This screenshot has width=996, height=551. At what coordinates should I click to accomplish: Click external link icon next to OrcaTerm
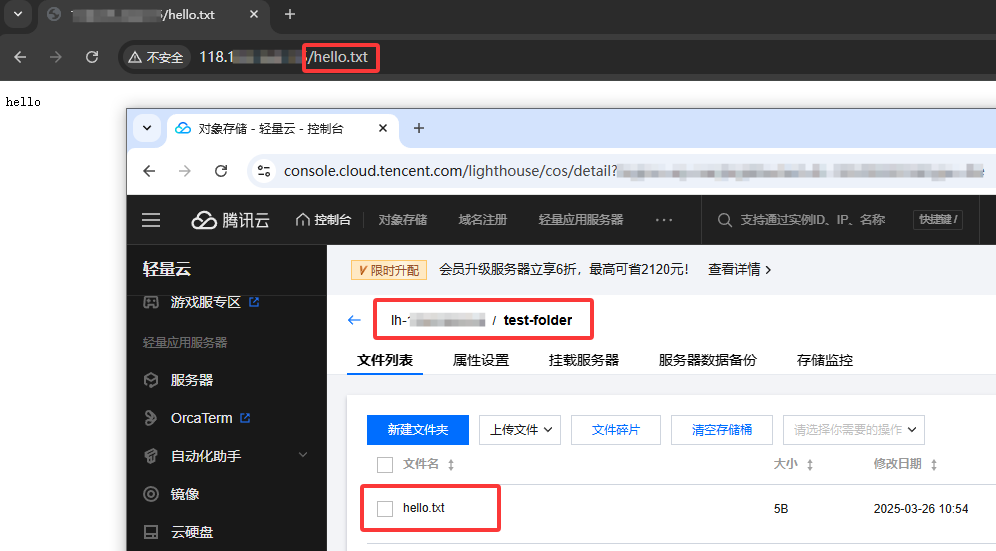click(245, 418)
